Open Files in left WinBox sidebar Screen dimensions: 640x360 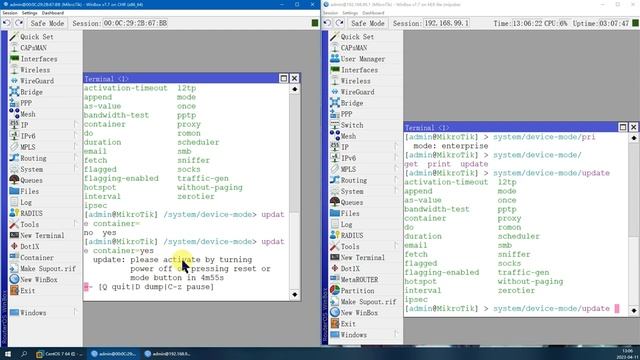(29, 191)
